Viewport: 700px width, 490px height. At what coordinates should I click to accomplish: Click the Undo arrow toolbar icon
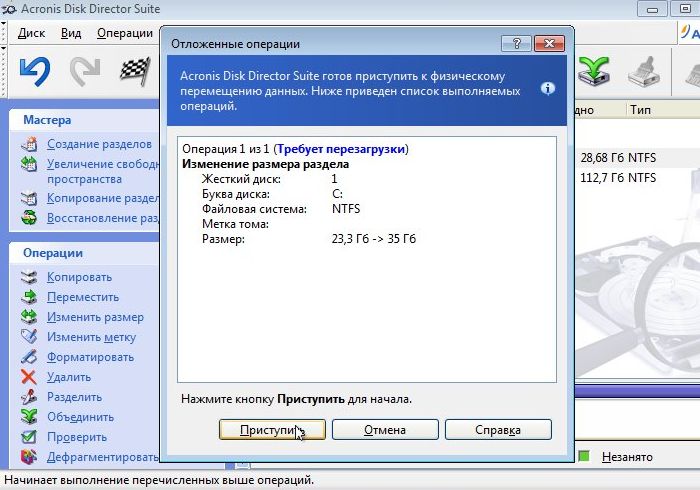[x=35, y=71]
